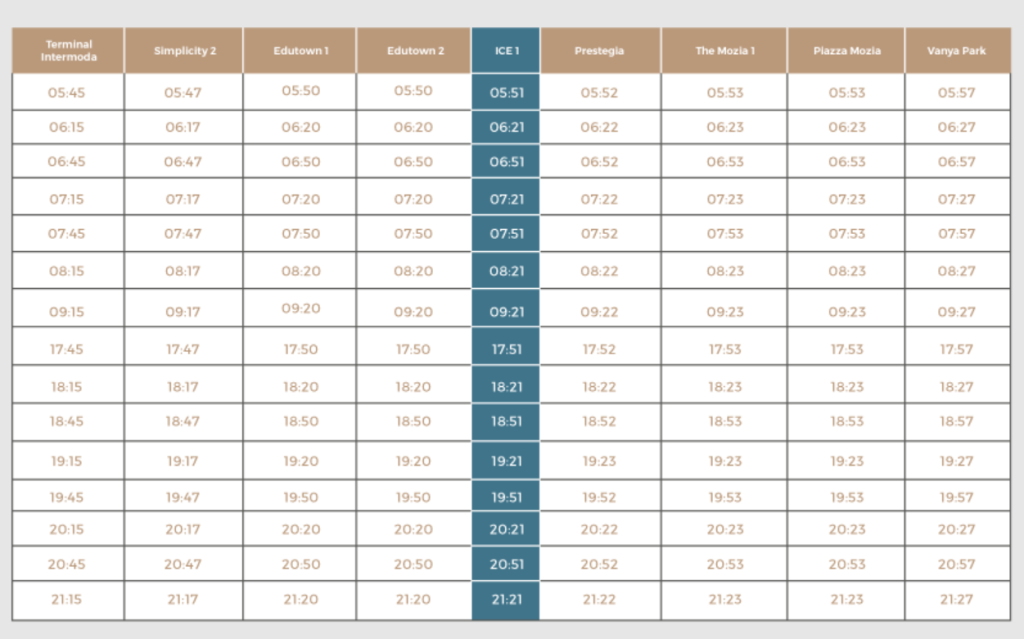Select the Prestegia column header

coord(599,51)
